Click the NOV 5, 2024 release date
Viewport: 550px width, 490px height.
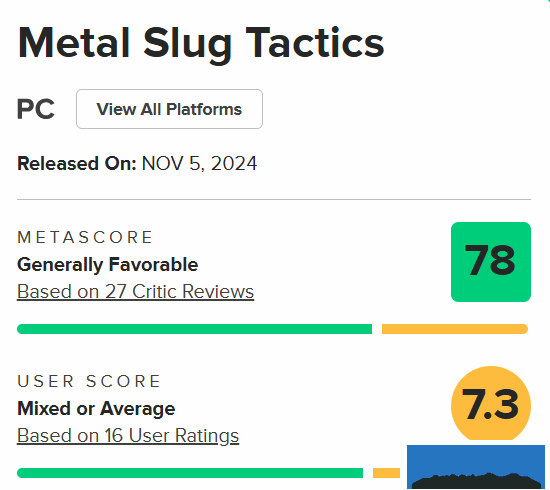pos(199,163)
